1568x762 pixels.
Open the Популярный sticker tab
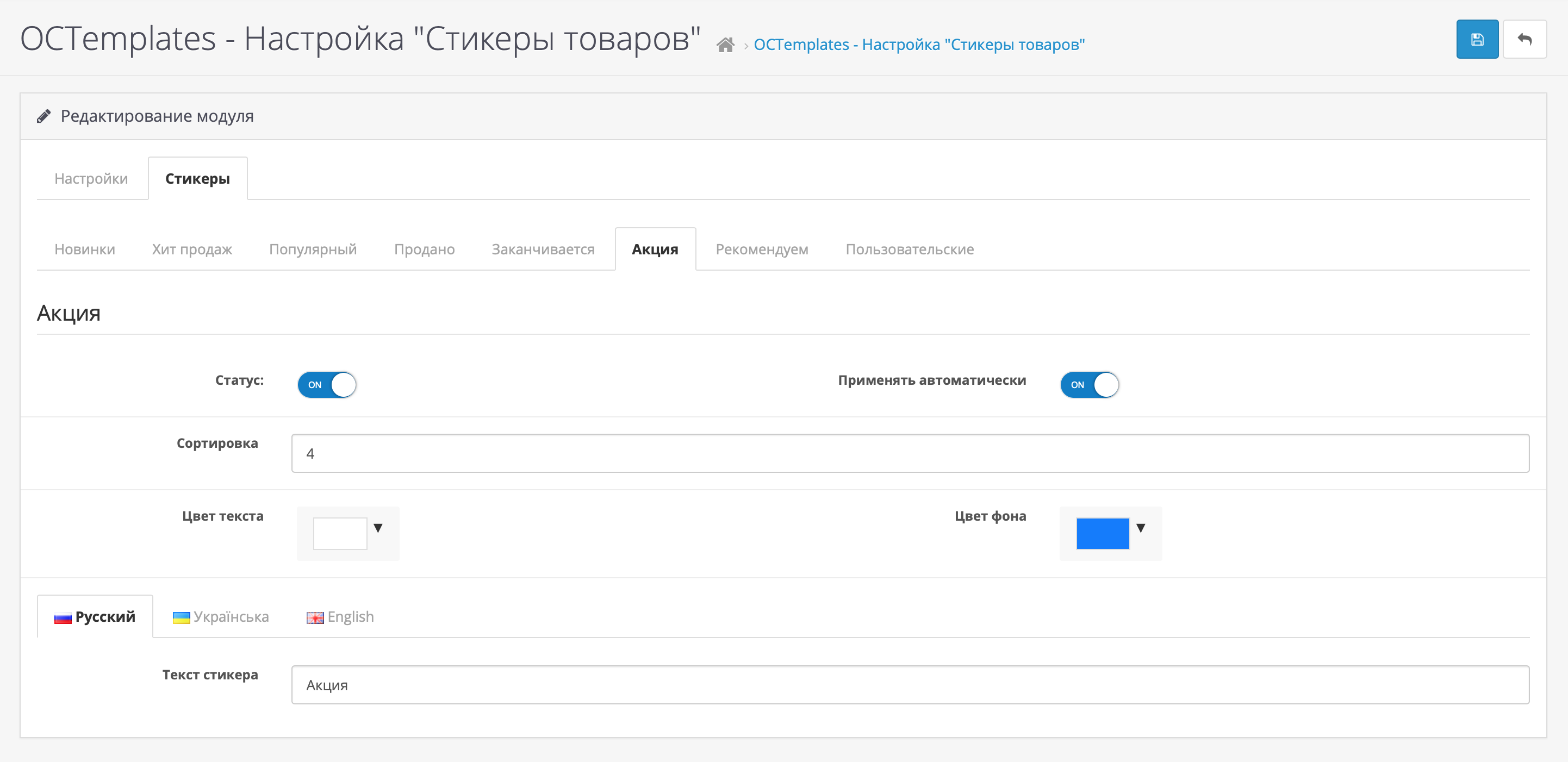(x=313, y=249)
